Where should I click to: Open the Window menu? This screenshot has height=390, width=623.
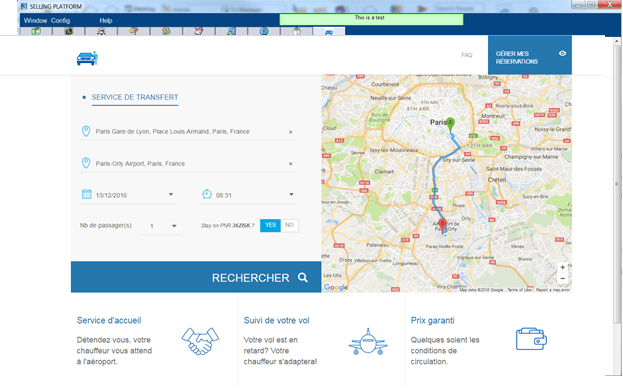(x=35, y=21)
